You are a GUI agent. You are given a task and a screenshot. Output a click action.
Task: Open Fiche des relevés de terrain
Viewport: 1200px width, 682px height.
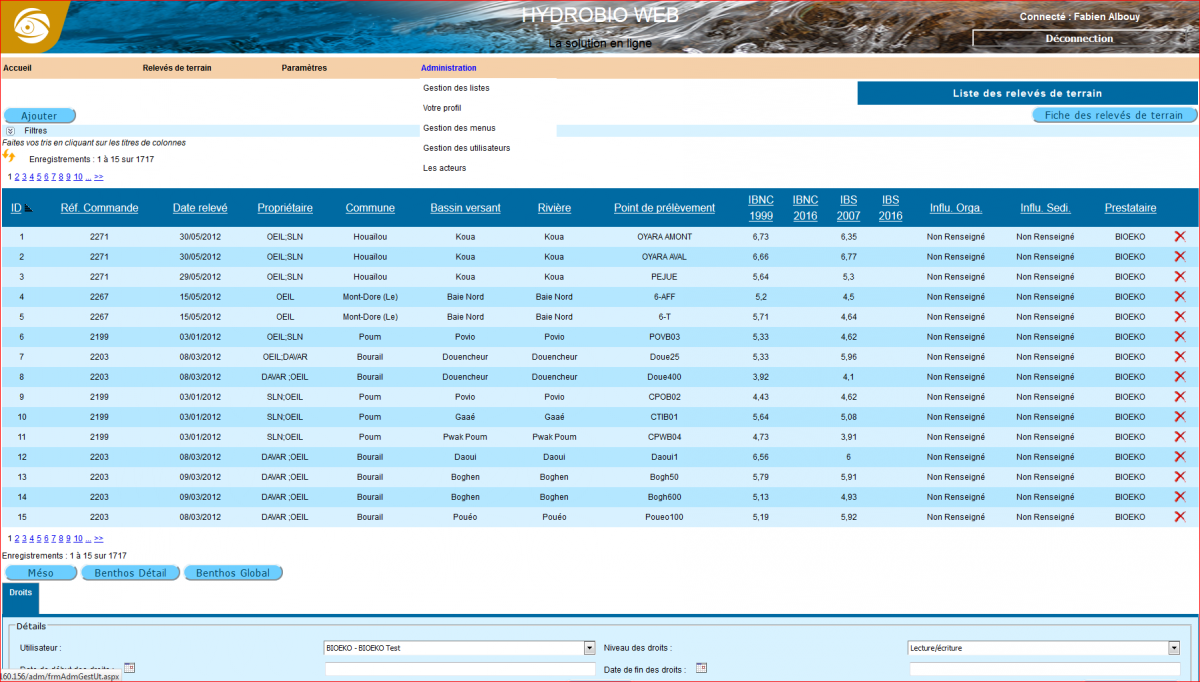(1113, 115)
